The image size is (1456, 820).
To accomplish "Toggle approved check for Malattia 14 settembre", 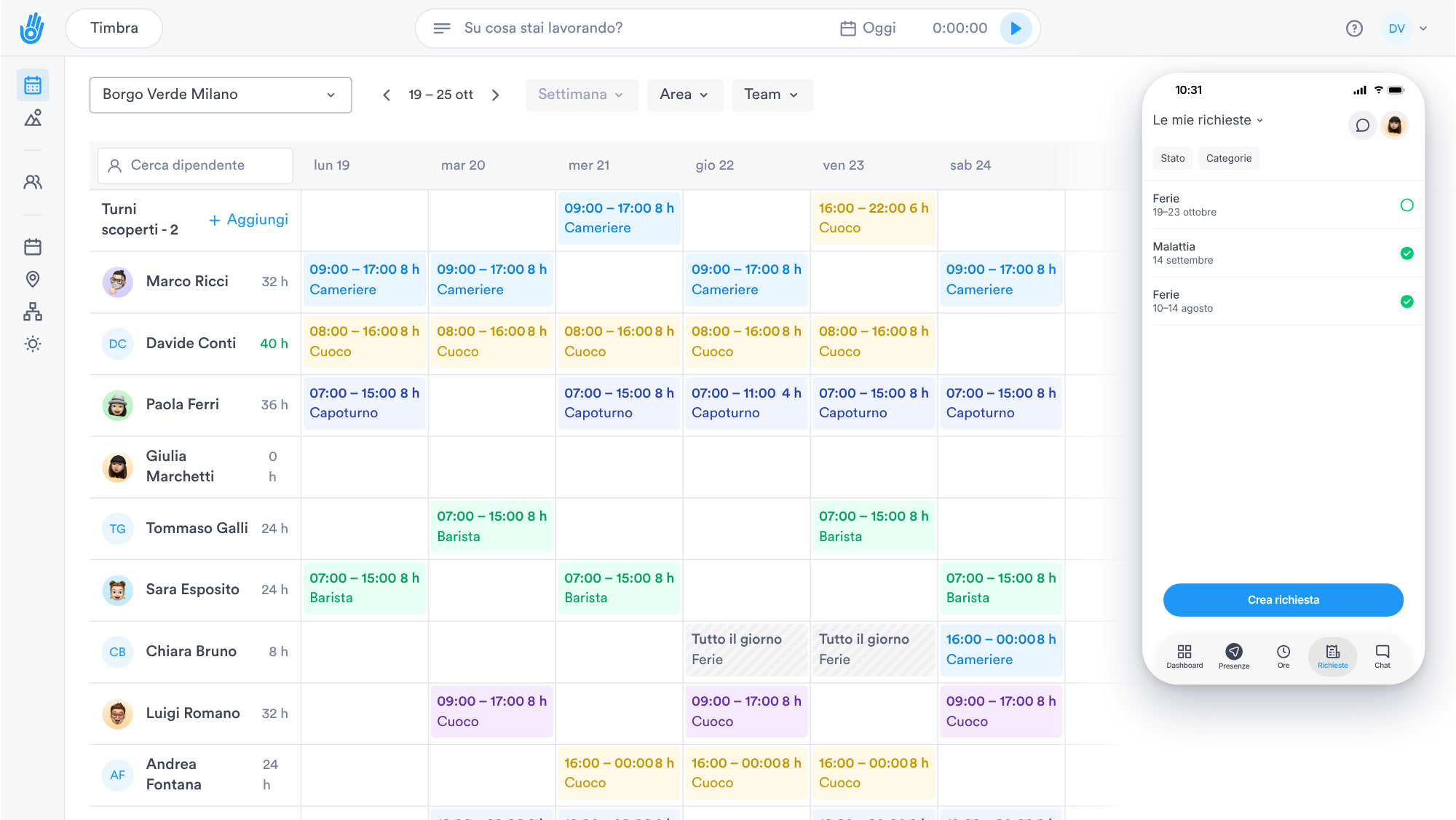I will tap(1406, 253).
